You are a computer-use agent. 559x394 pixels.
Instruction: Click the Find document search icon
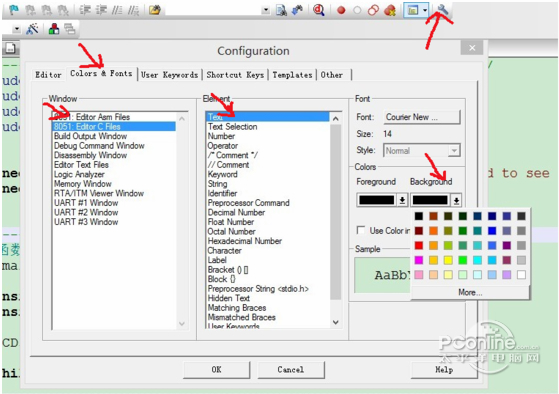click(281, 10)
